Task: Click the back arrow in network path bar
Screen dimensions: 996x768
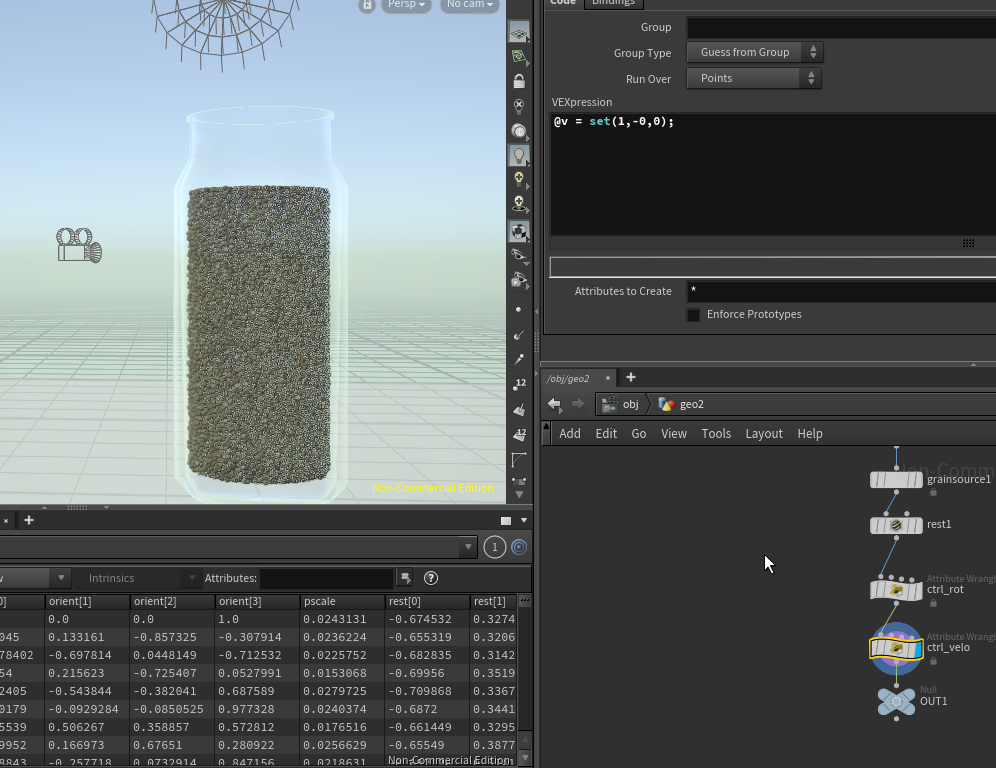Action: 554,404
